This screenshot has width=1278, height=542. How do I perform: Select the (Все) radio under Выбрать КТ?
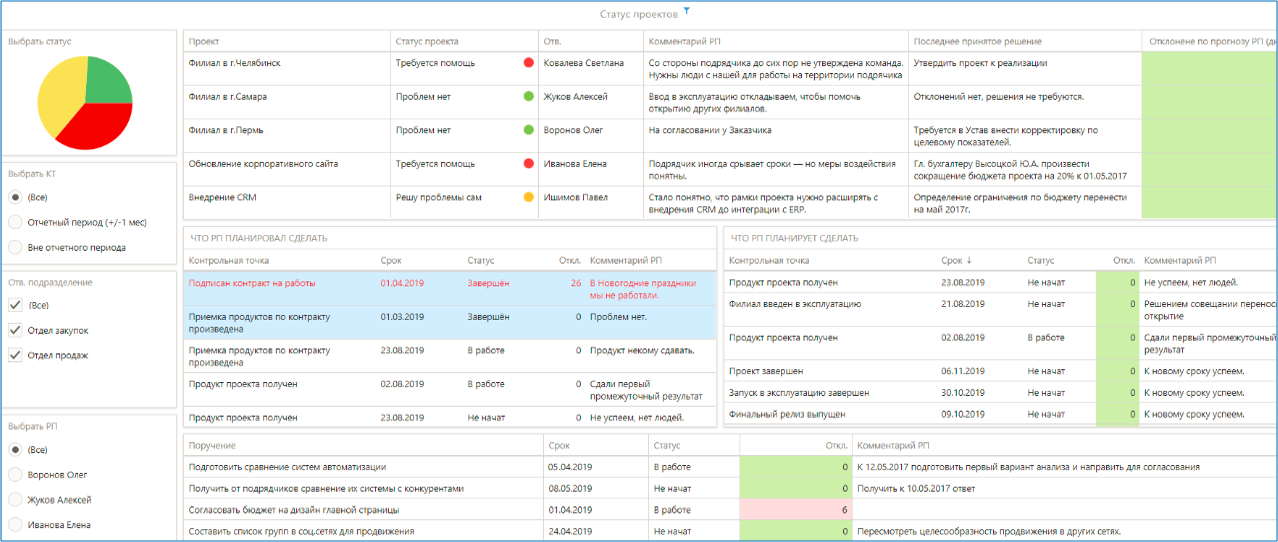point(15,197)
